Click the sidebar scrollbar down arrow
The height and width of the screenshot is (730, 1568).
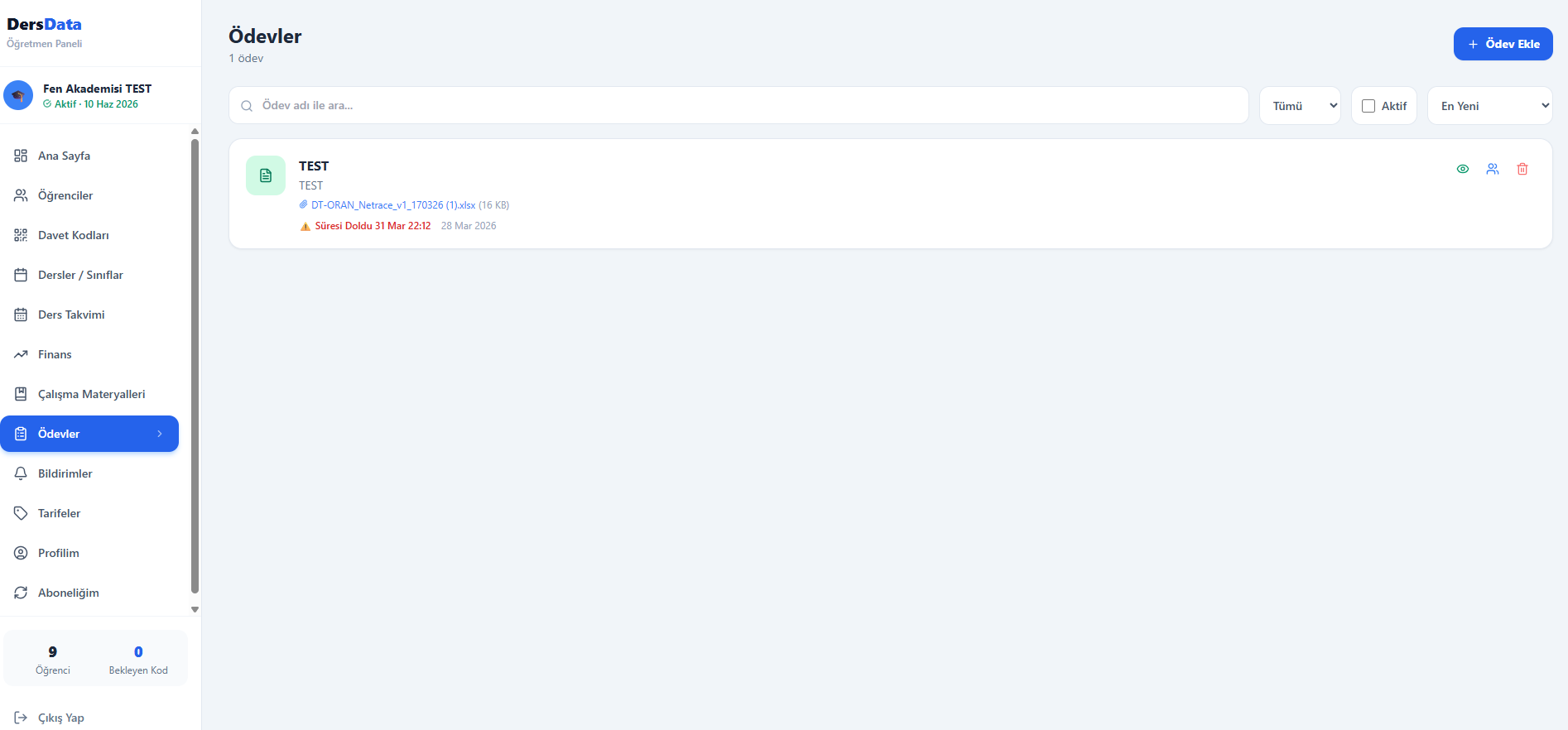[x=195, y=609]
